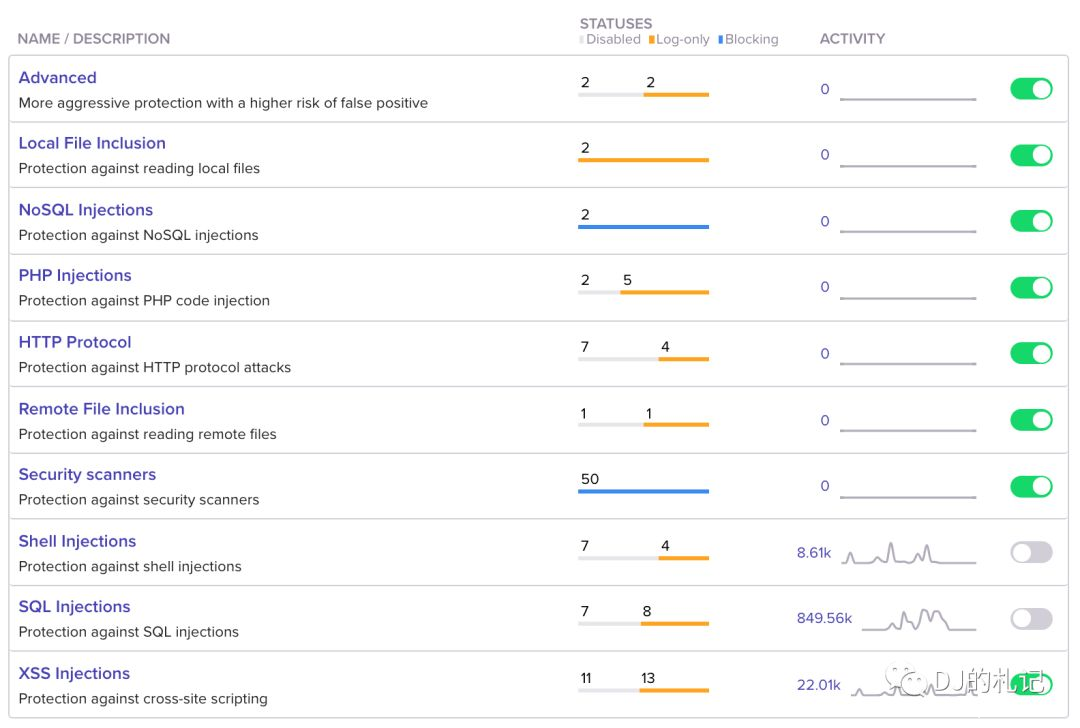Viewport: 1080px width, 728px height.
Task: Disable the Advanced protection toggle
Action: [1031, 89]
